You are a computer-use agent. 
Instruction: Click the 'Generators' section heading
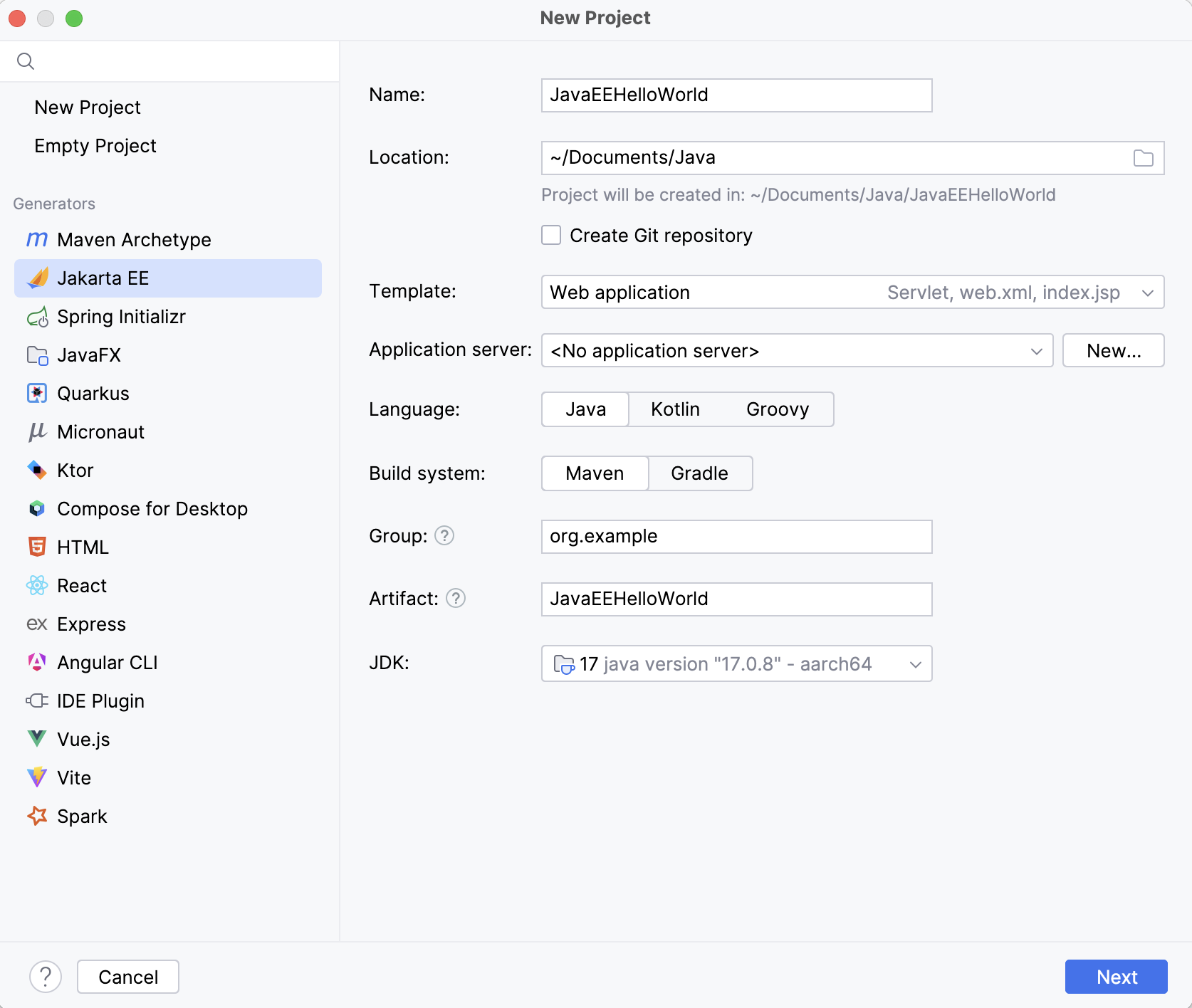tap(54, 204)
